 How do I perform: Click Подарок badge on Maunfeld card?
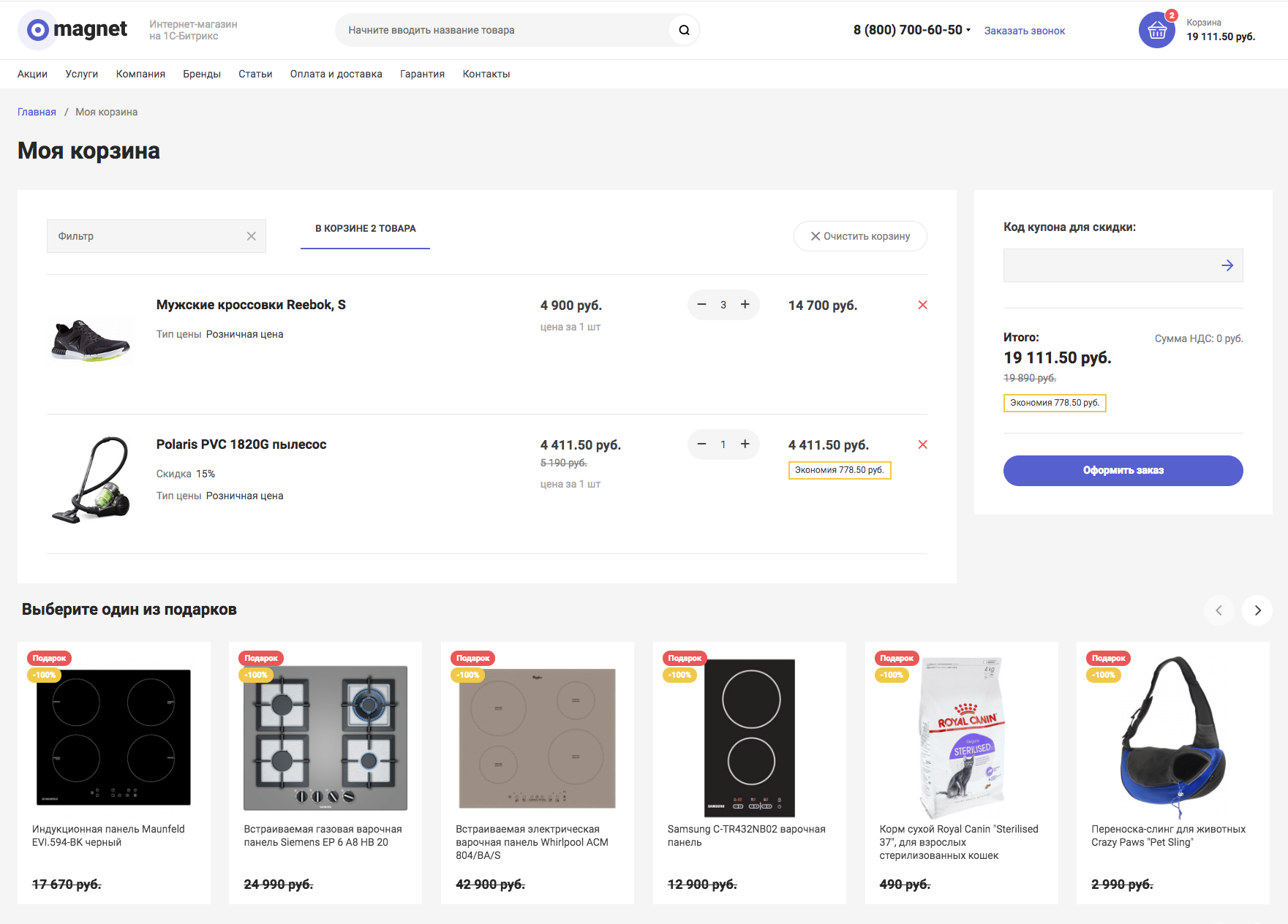coord(49,658)
